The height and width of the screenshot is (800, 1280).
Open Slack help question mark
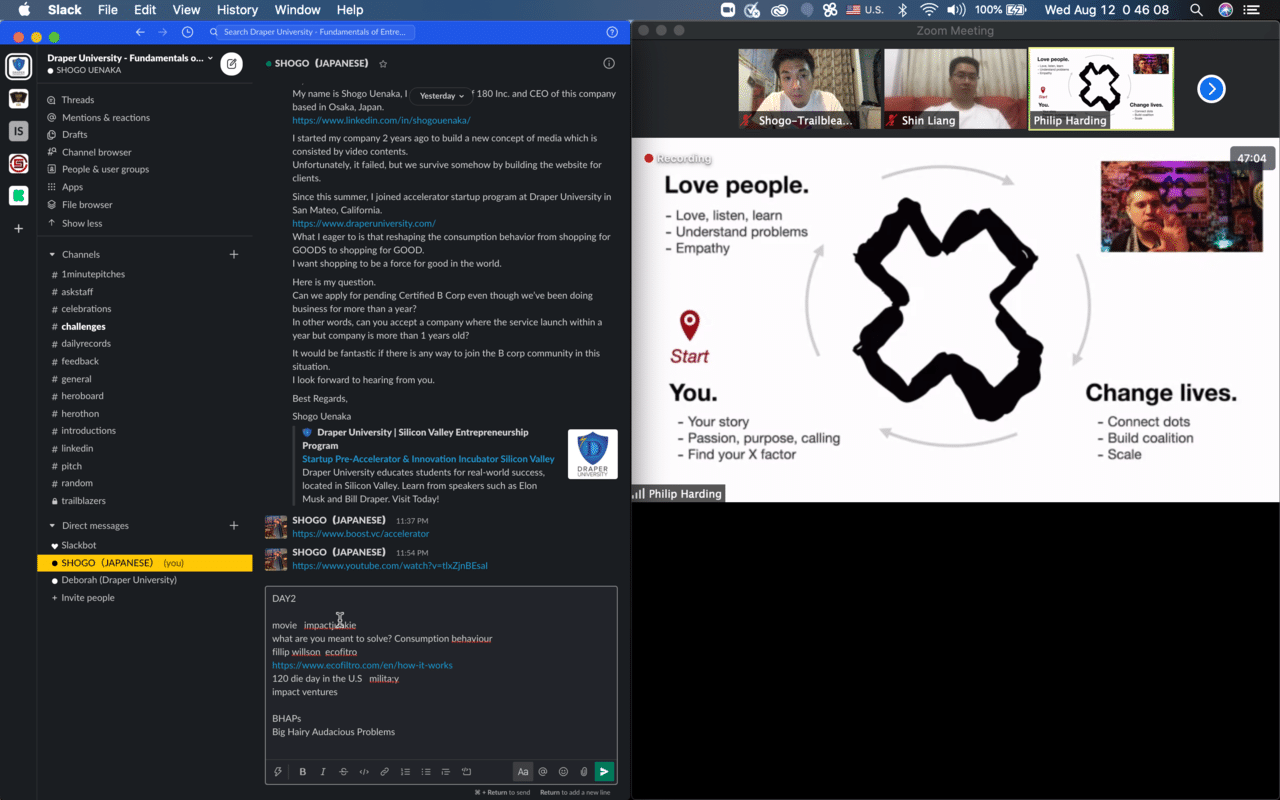612,32
